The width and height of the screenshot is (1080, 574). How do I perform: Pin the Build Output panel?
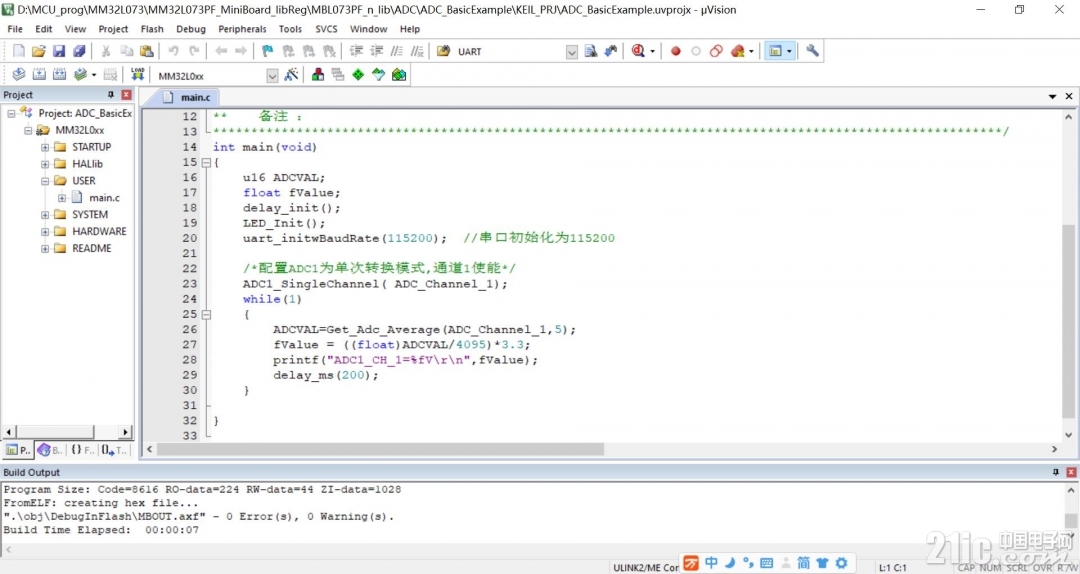coord(1056,472)
